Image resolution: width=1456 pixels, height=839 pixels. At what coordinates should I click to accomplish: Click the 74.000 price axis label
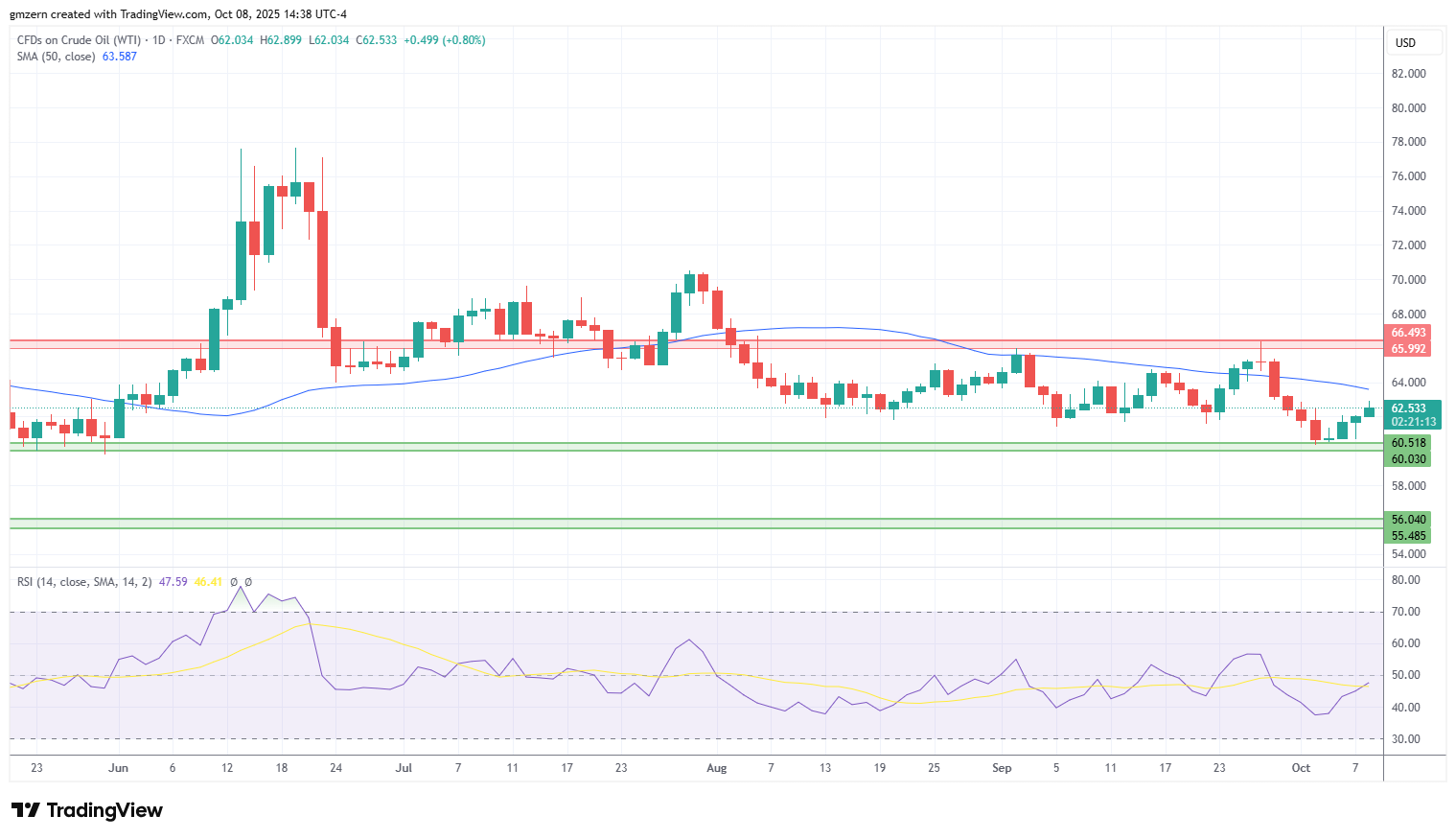point(1408,211)
